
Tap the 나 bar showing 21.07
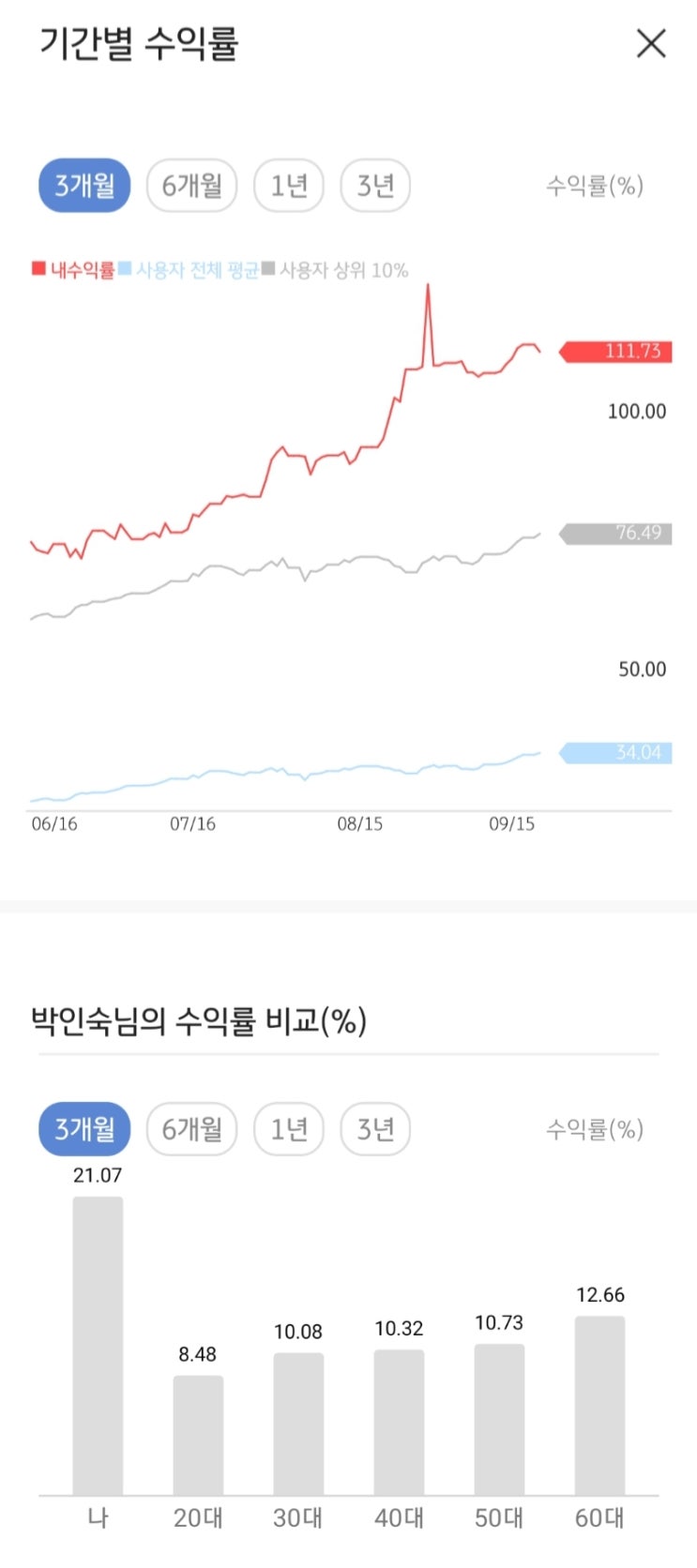[98, 1345]
